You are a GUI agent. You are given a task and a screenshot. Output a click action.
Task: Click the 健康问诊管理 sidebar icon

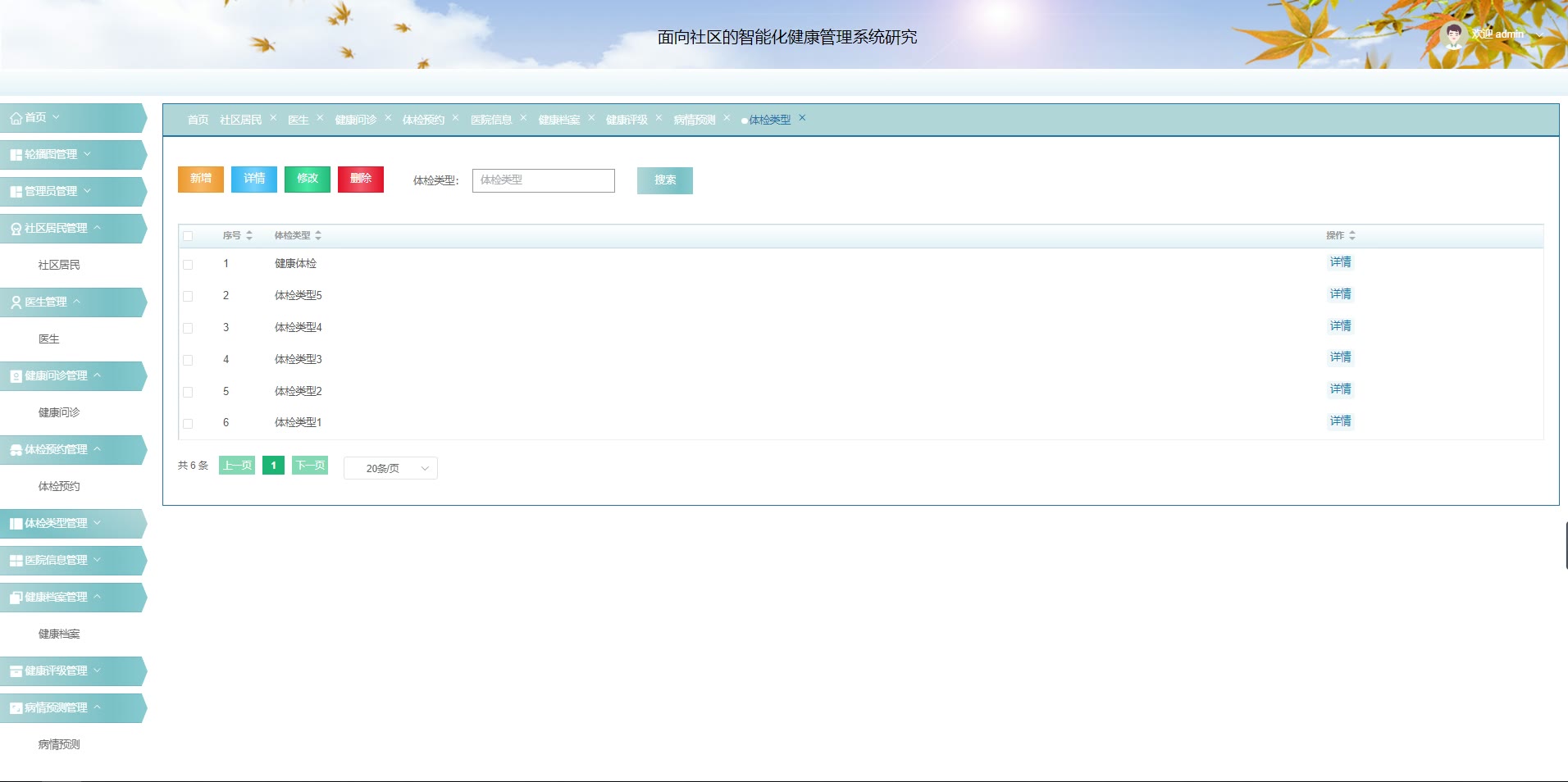tap(16, 376)
